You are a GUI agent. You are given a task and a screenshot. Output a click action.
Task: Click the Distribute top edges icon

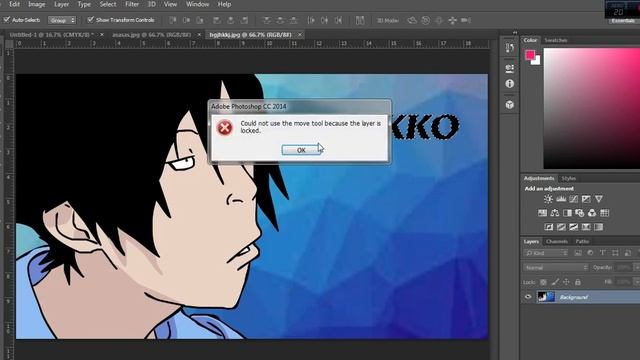[267, 20]
